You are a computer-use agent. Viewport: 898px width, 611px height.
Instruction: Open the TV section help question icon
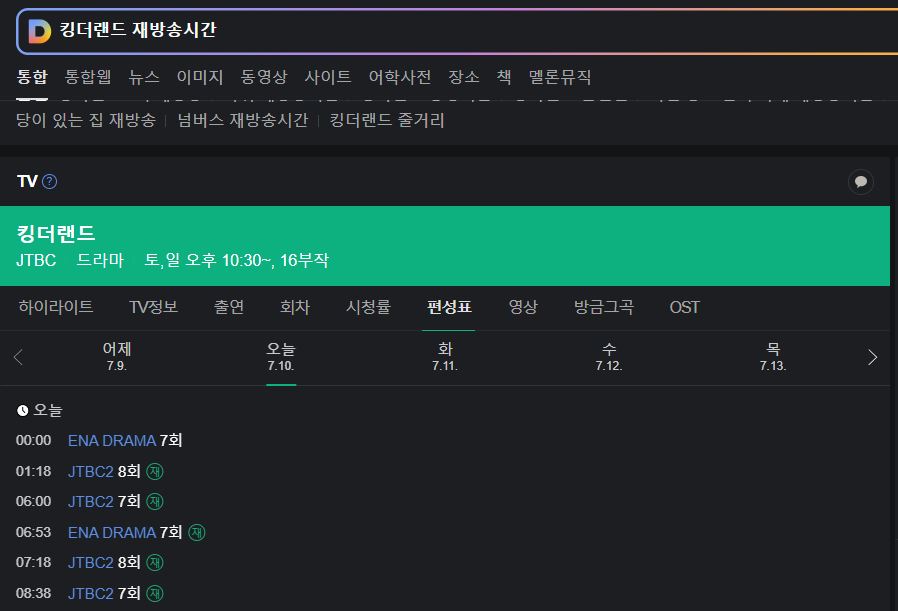[x=50, y=182]
